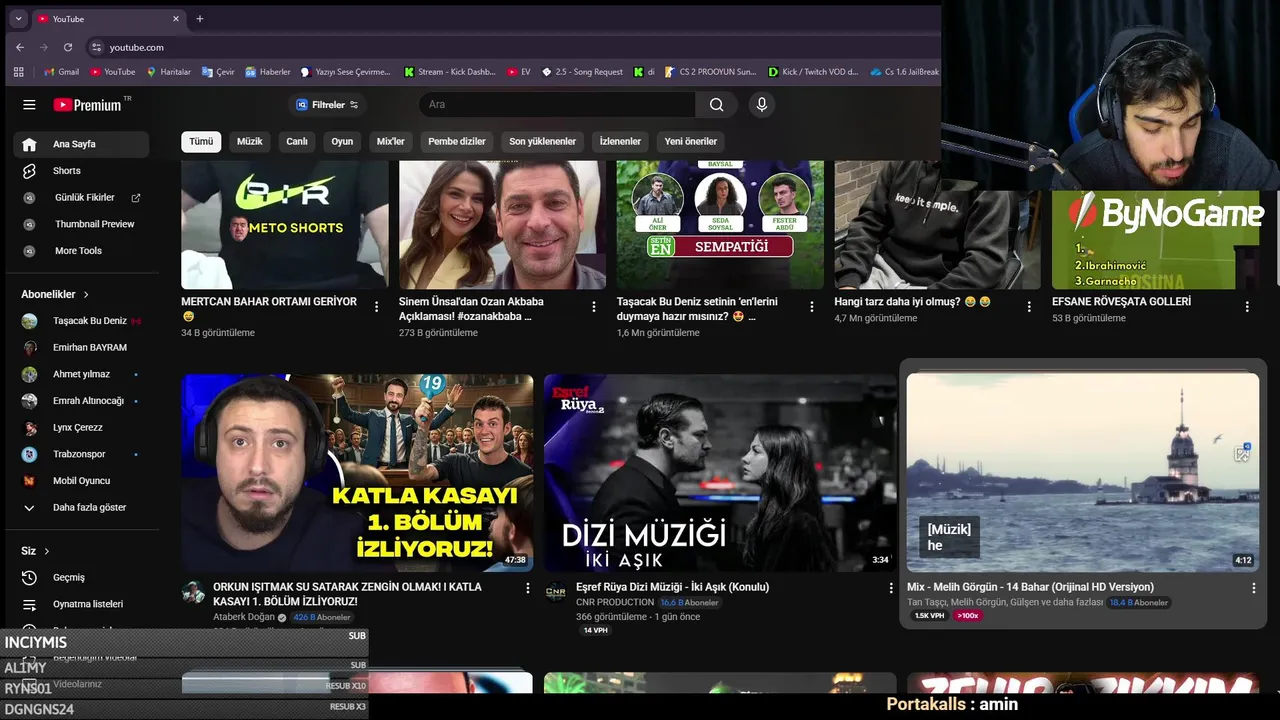Open Emrah Altınocağı channel subscription
1280x720 pixels.
(x=81, y=401)
